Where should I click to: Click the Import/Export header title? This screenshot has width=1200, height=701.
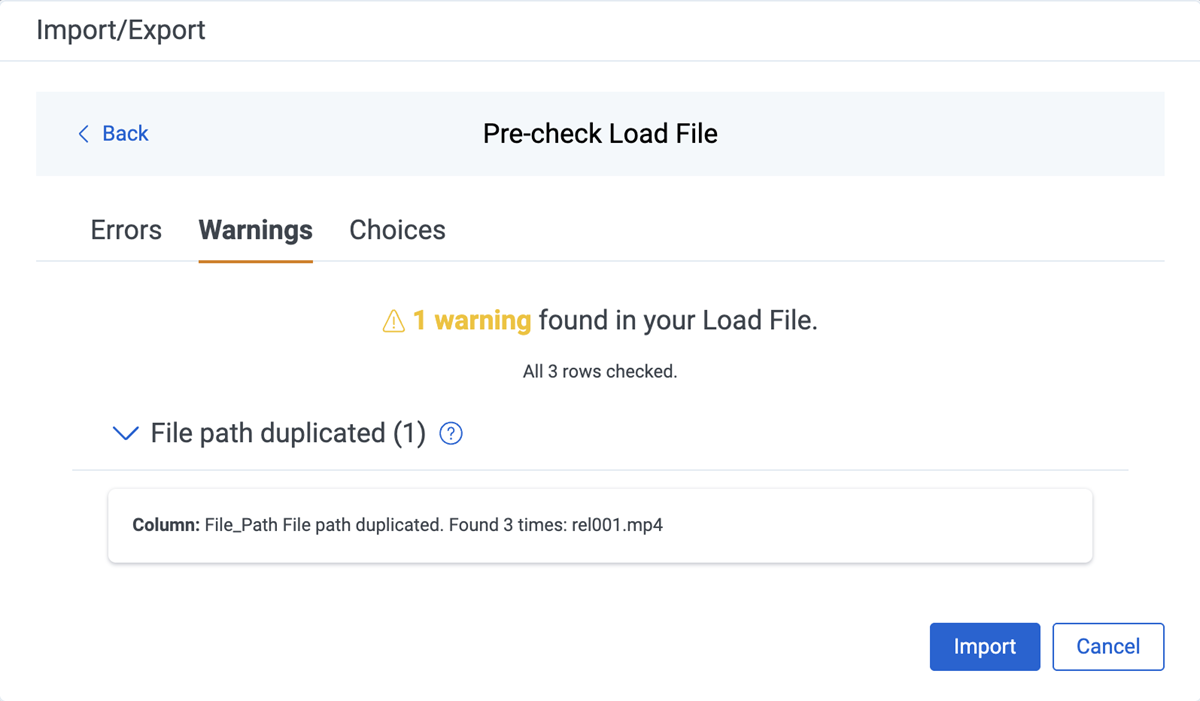point(120,30)
